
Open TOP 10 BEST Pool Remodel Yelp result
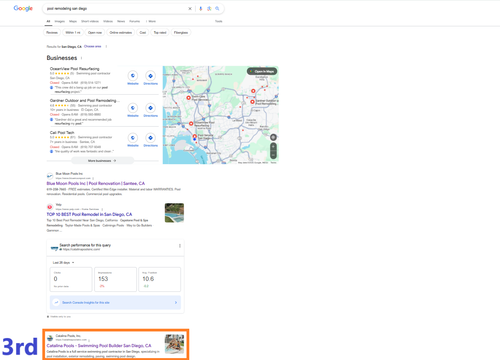click(x=89, y=214)
